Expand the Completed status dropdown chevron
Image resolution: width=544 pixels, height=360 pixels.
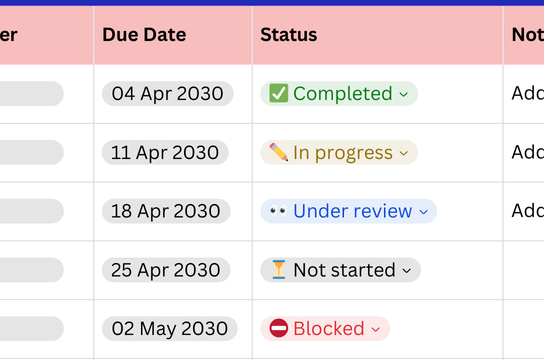403,94
